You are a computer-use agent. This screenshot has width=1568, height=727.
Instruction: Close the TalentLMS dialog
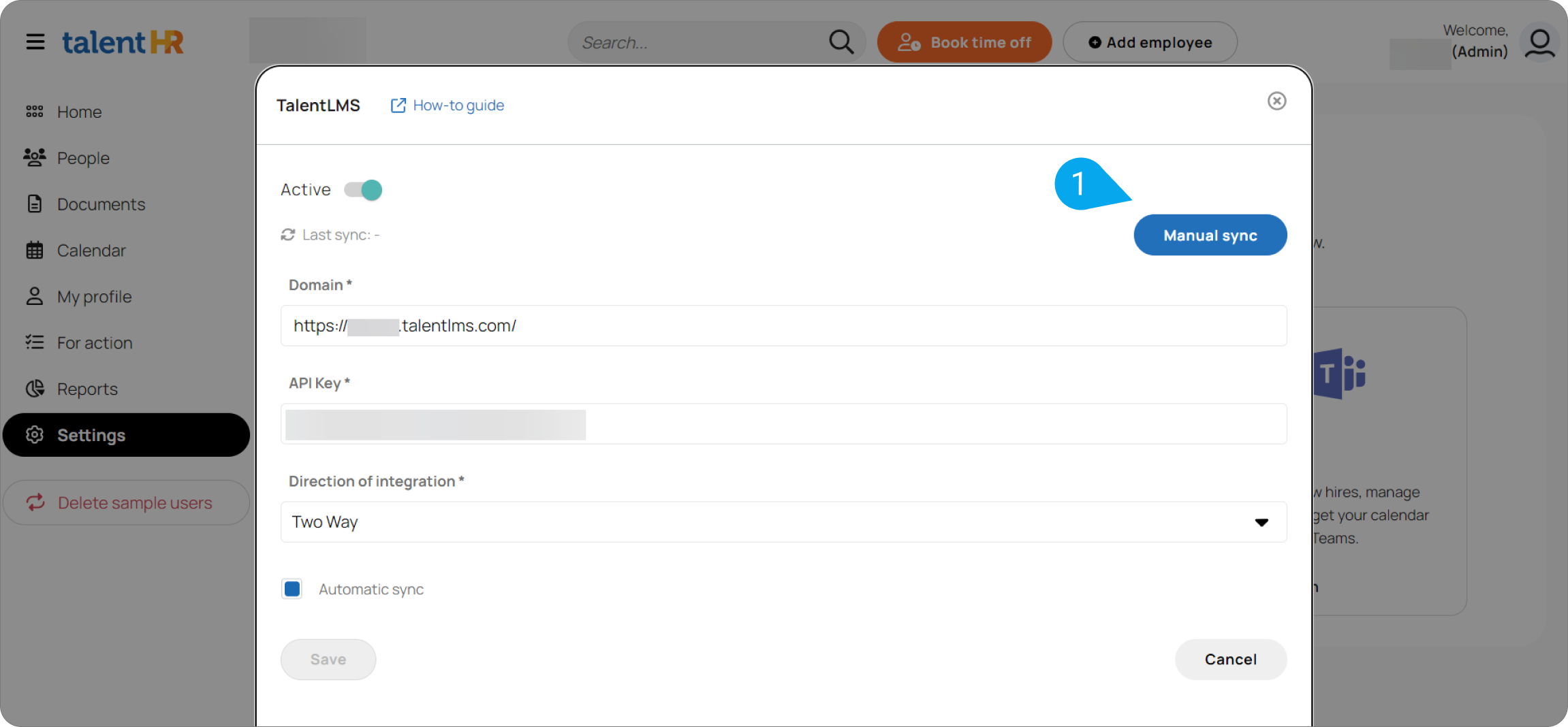pyautogui.click(x=1277, y=101)
